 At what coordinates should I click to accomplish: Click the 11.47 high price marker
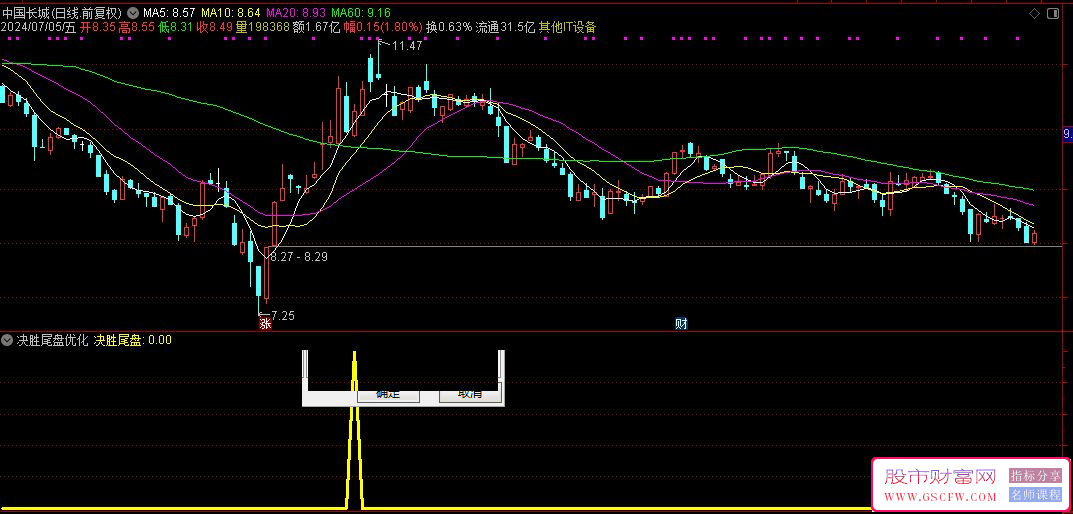point(407,46)
